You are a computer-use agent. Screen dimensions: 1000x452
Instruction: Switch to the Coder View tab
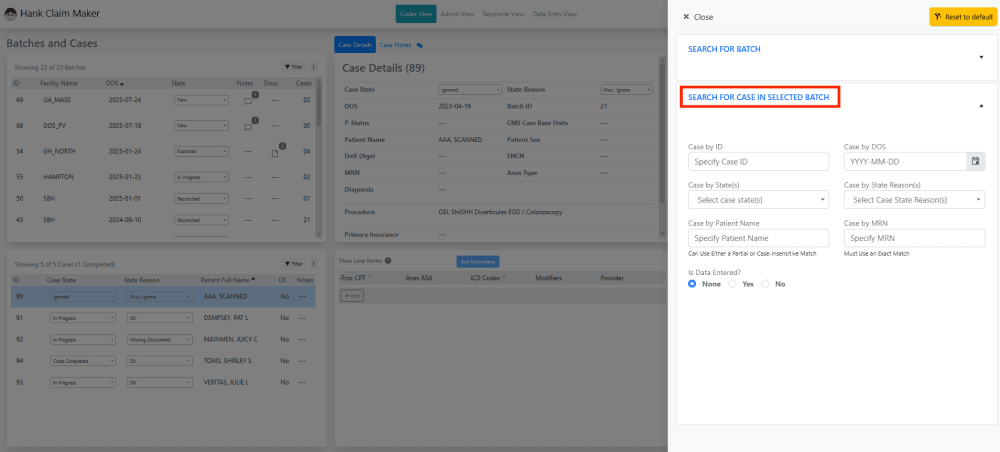[416, 14]
